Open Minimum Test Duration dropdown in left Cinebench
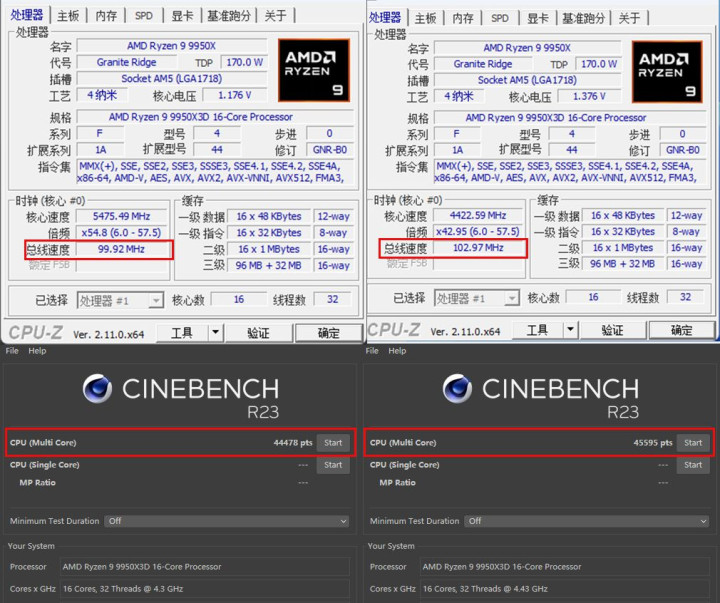 (x=343, y=521)
